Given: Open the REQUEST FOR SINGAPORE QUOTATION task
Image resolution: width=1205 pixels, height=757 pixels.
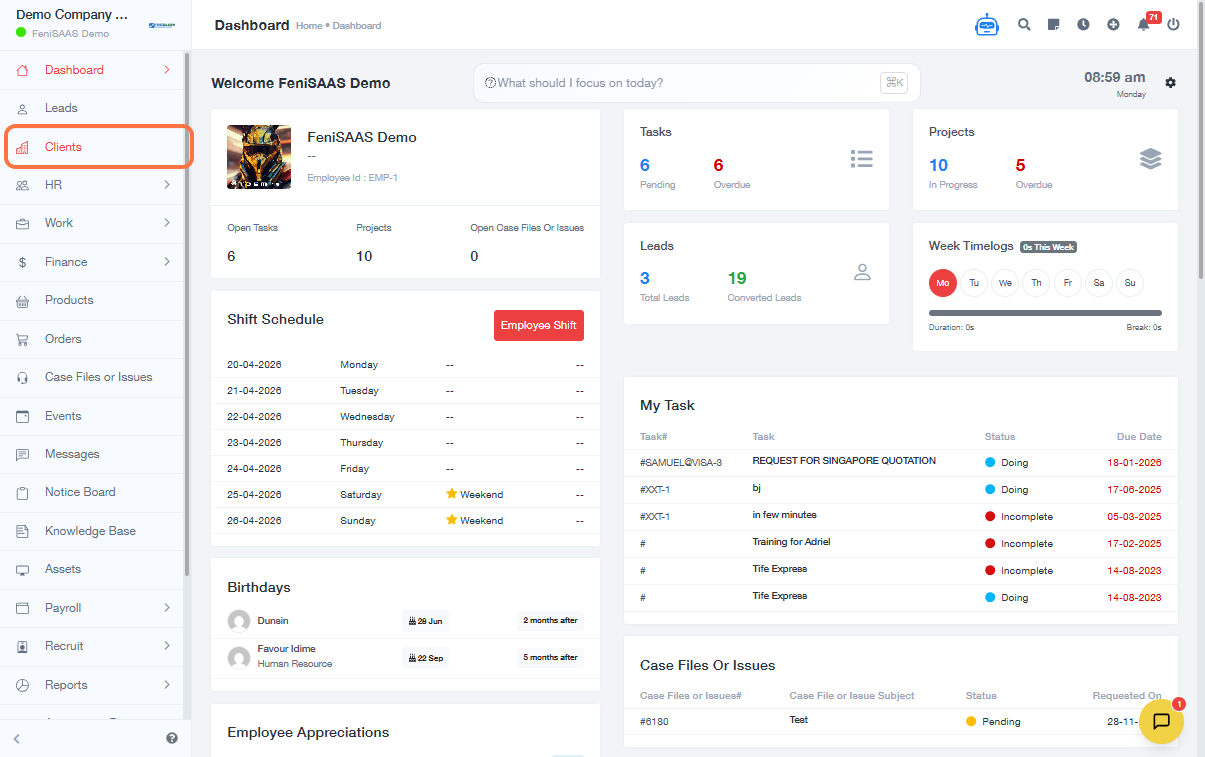Looking at the screenshot, I should point(844,461).
